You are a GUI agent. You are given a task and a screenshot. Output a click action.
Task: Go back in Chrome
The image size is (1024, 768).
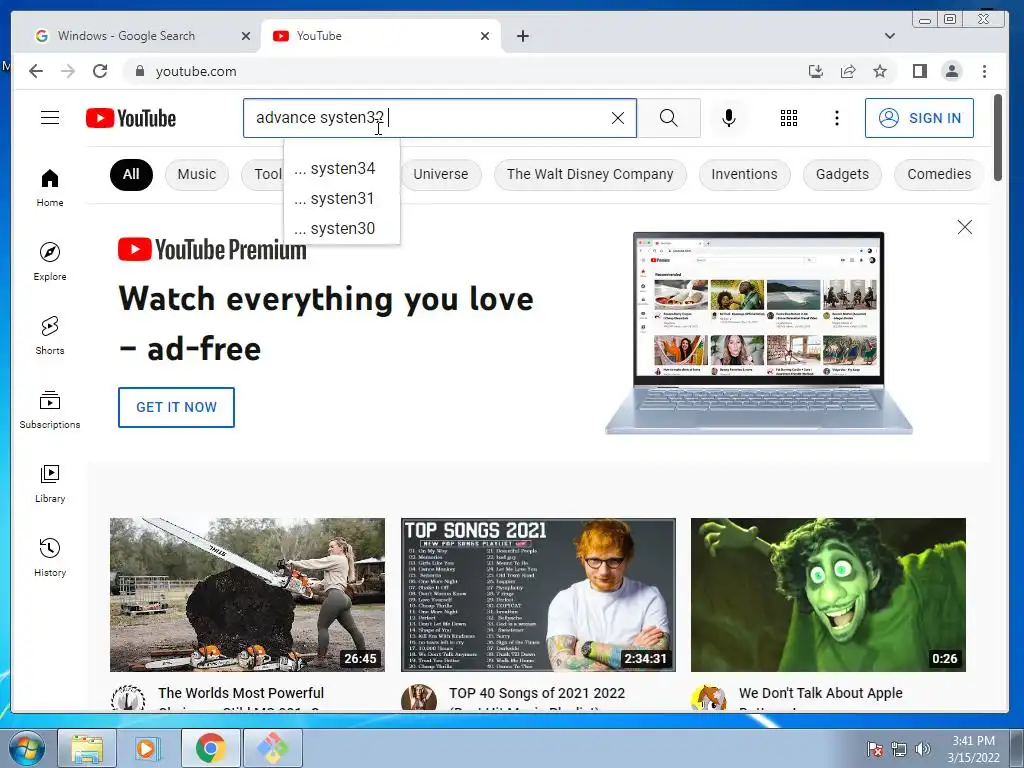(36, 71)
